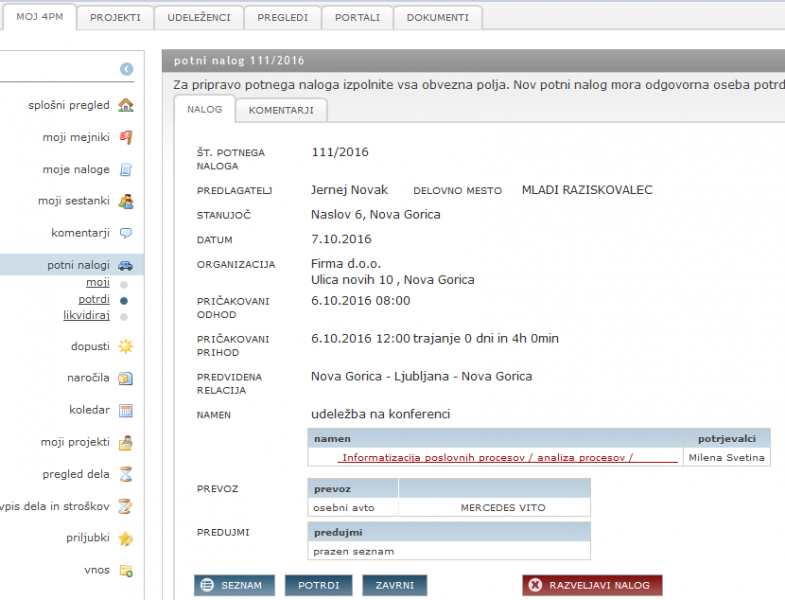Open the UDELEŽENCI tab
The image size is (785, 600).
coord(199,18)
